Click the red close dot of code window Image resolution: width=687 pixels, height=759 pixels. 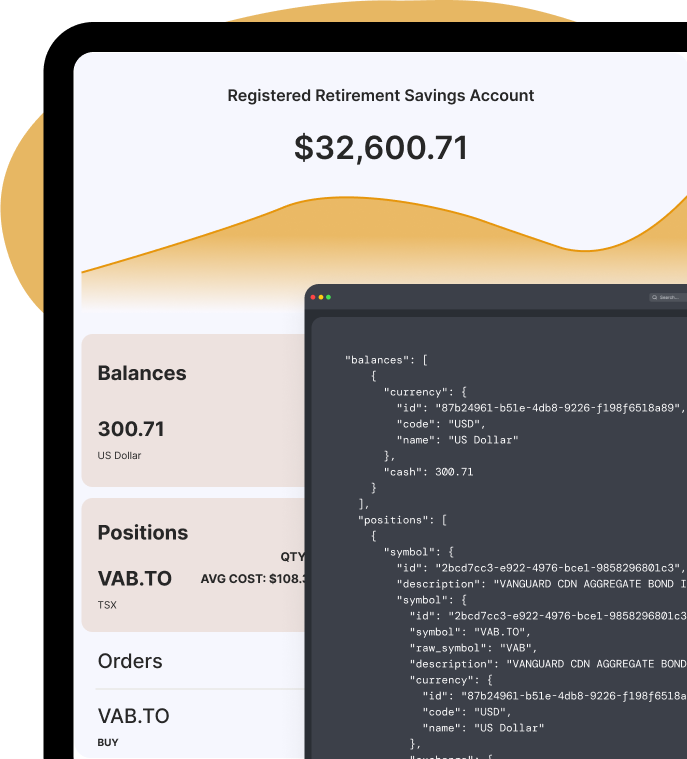click(313, 297)
